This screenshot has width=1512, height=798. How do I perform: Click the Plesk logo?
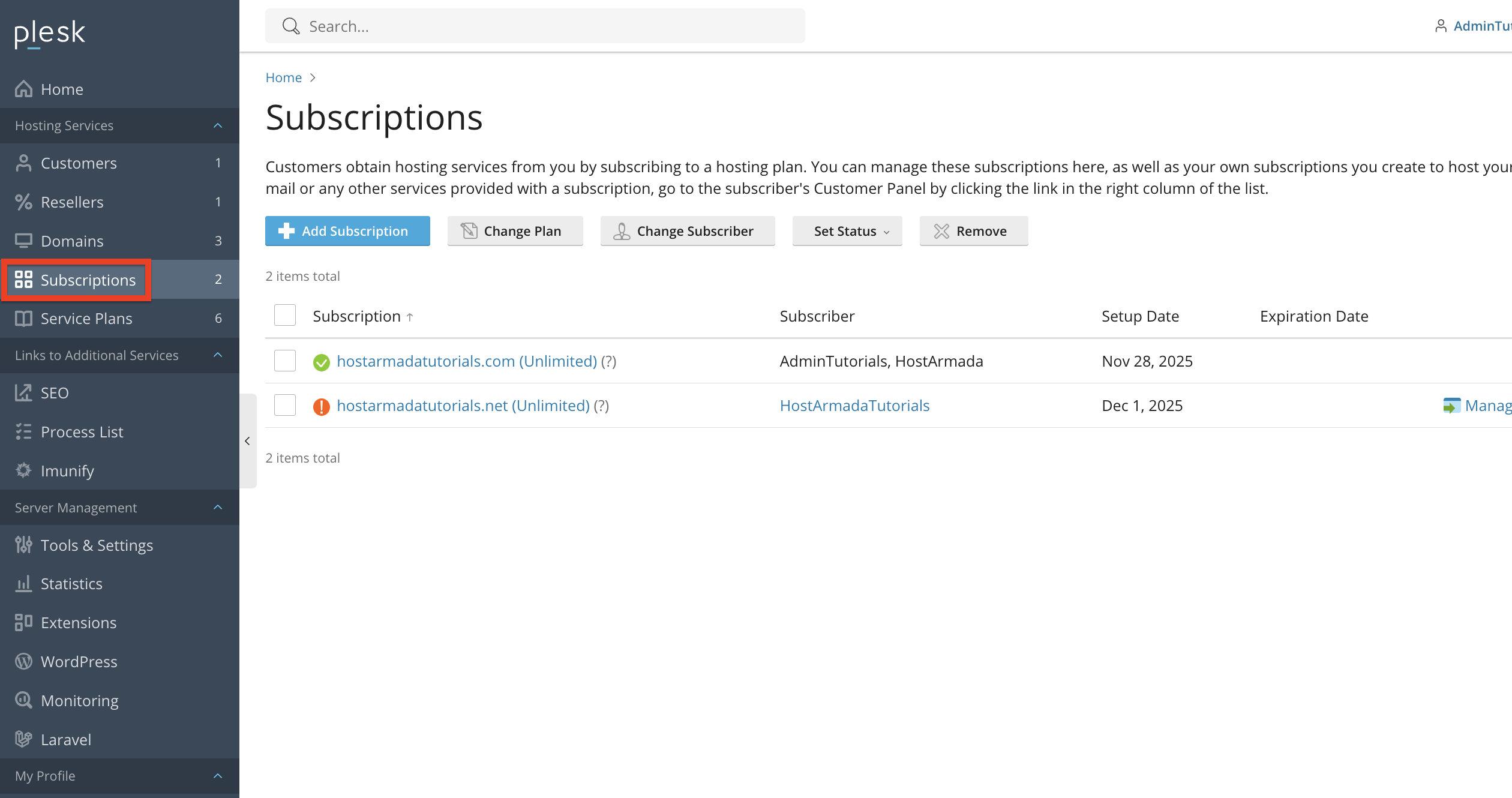tap(50, 34)
